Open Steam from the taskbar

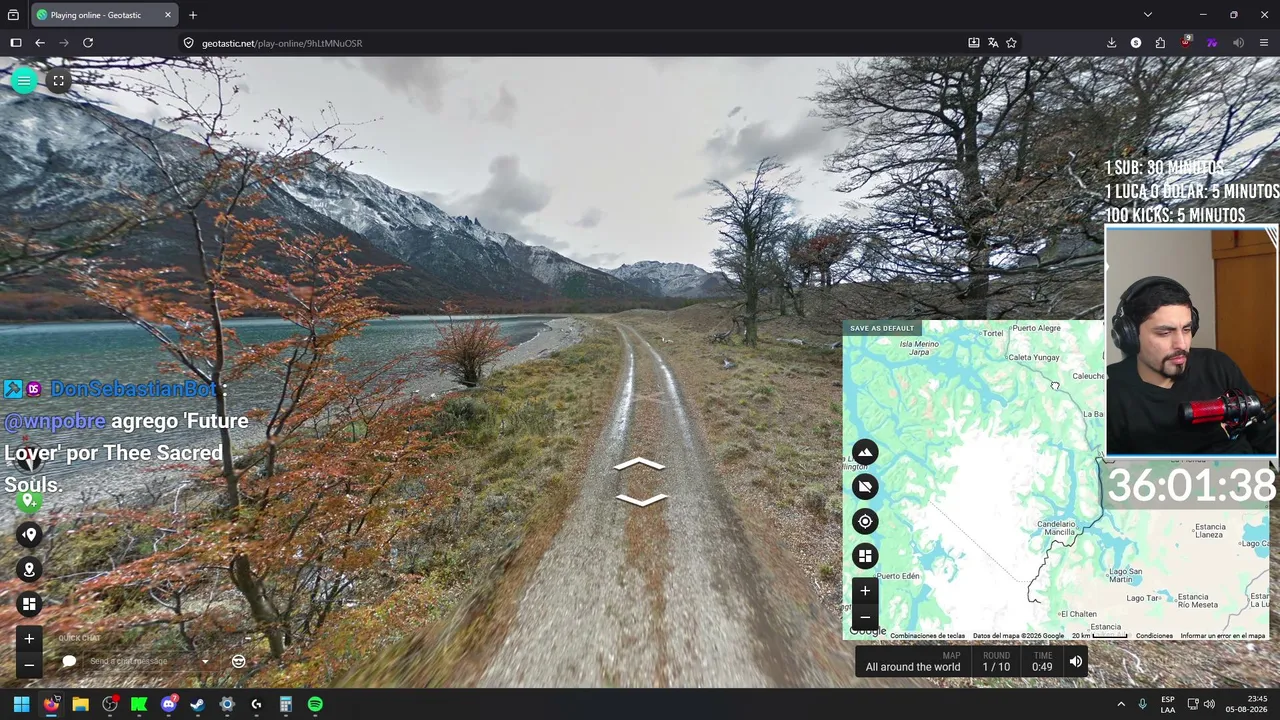point(198,704)
